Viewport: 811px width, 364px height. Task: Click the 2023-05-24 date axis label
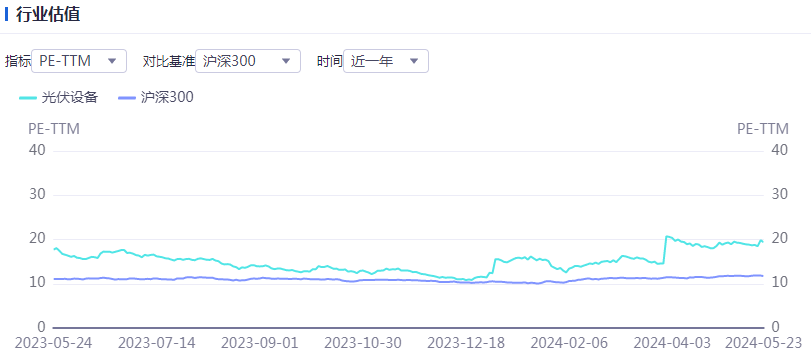click(53, 343)
